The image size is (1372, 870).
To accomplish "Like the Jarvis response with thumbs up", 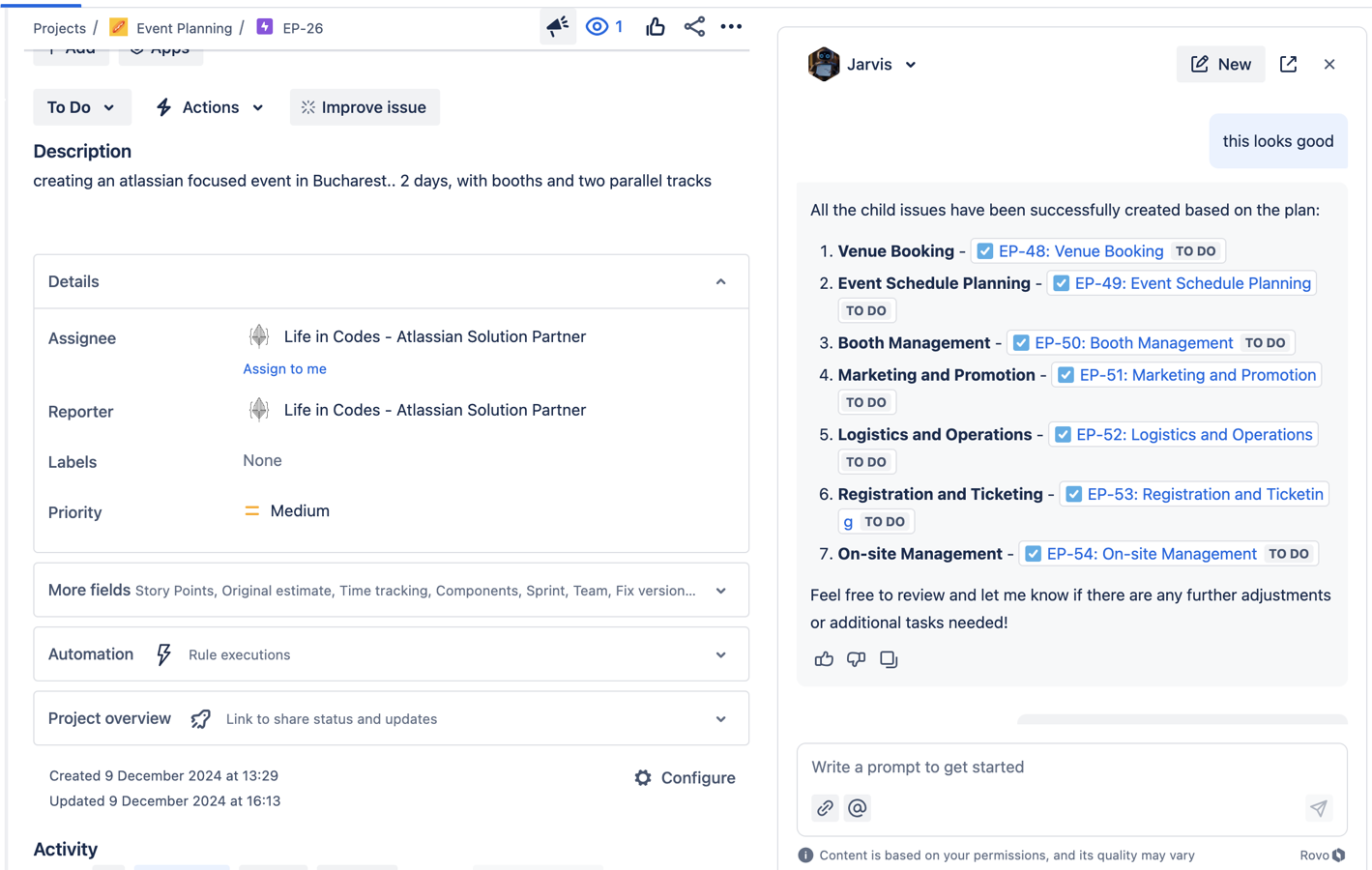I will [x=824, y=659].
